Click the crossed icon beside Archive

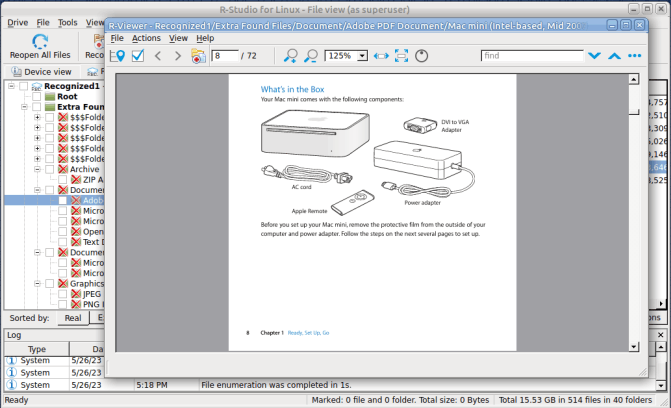(x=63, y=169)
